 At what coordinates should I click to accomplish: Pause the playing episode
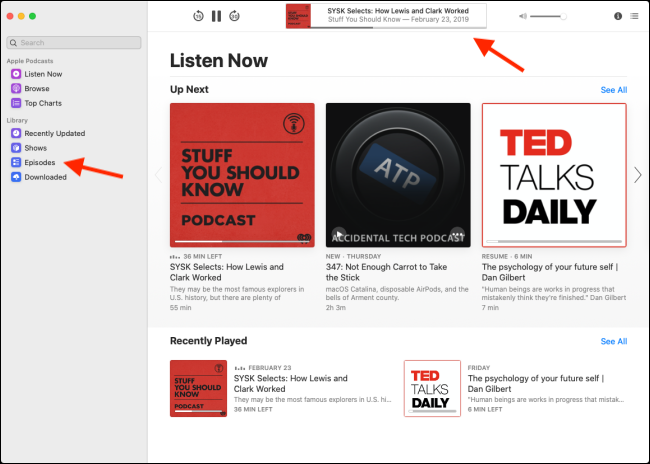click(x=216, y=16)
